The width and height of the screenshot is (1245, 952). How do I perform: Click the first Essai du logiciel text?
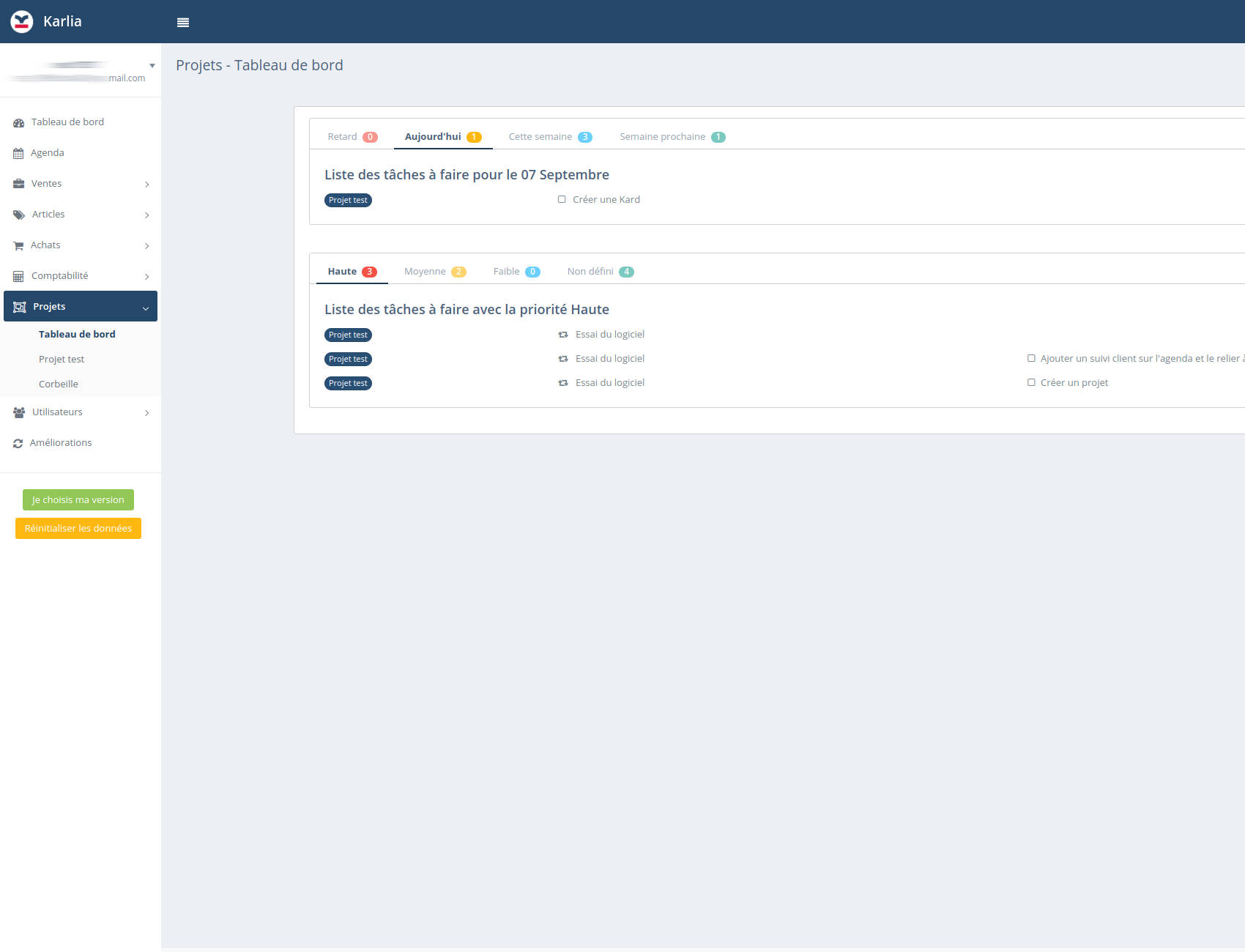pos(610,334)
